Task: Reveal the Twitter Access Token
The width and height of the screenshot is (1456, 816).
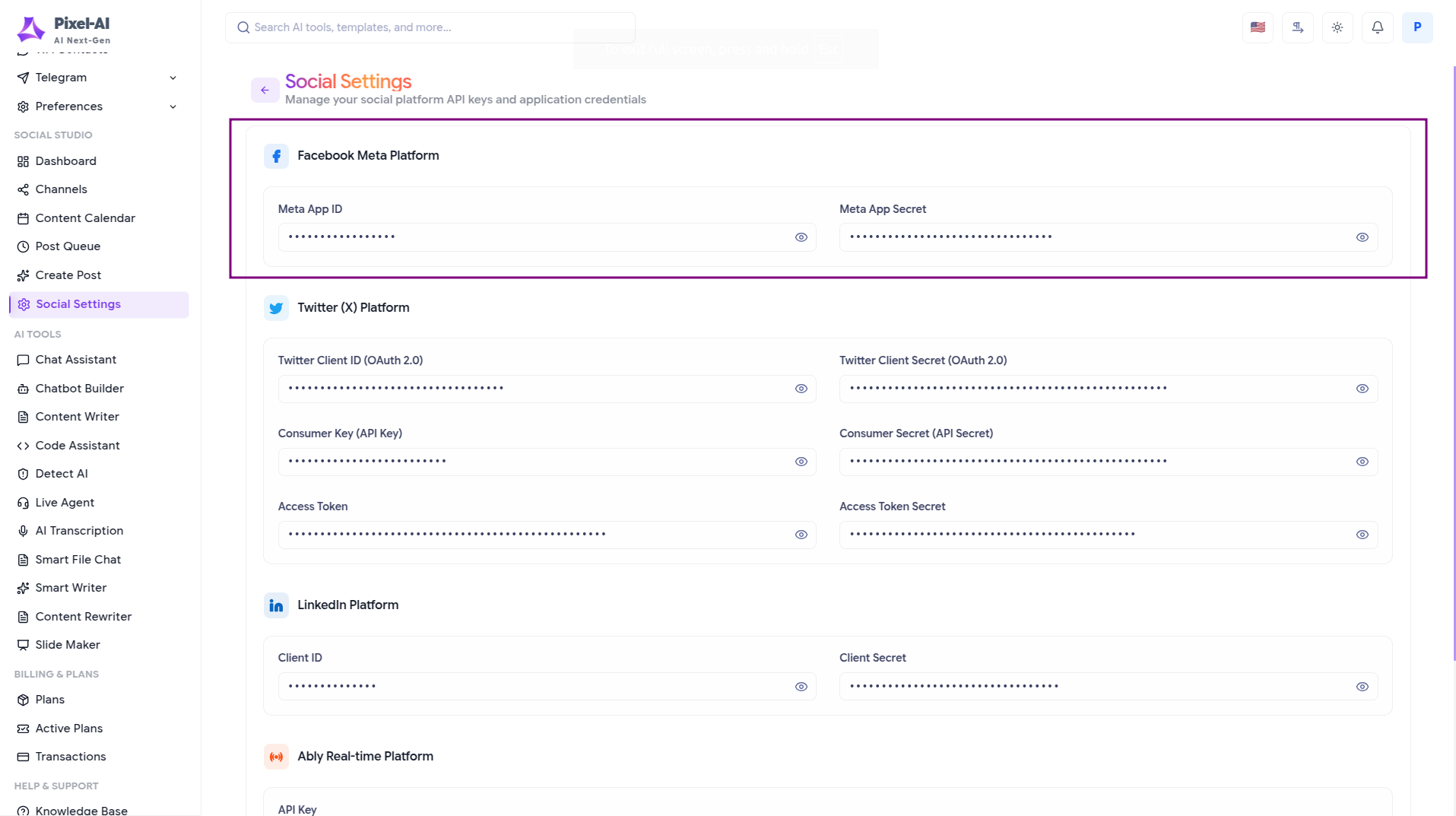Action: pyautogui.click(x=801, y=535)
